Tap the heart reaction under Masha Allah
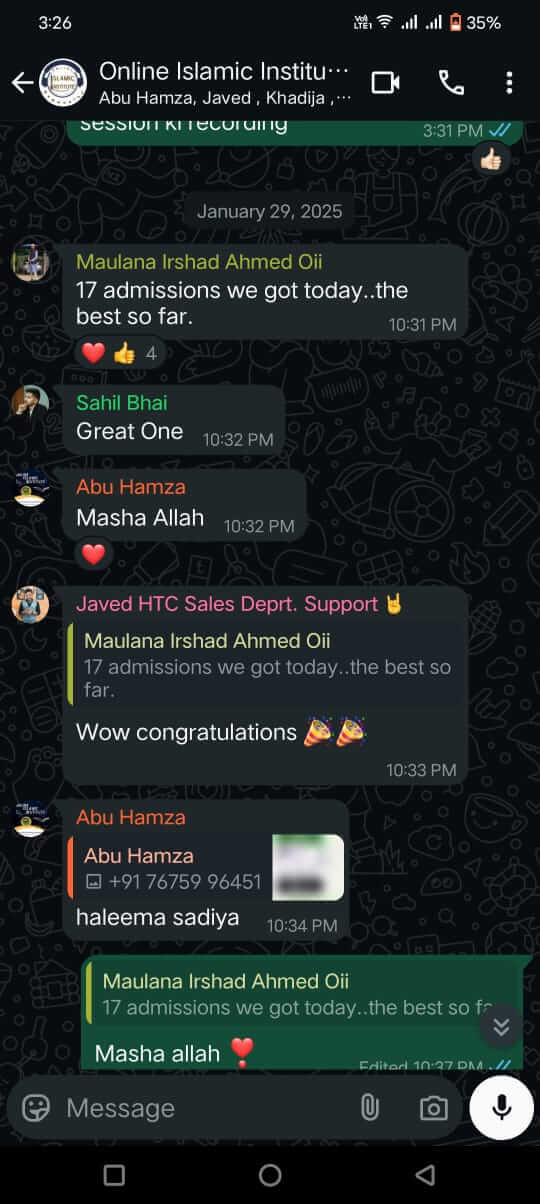Screen dimensions: 540x1204 click(x=93, y=554)
